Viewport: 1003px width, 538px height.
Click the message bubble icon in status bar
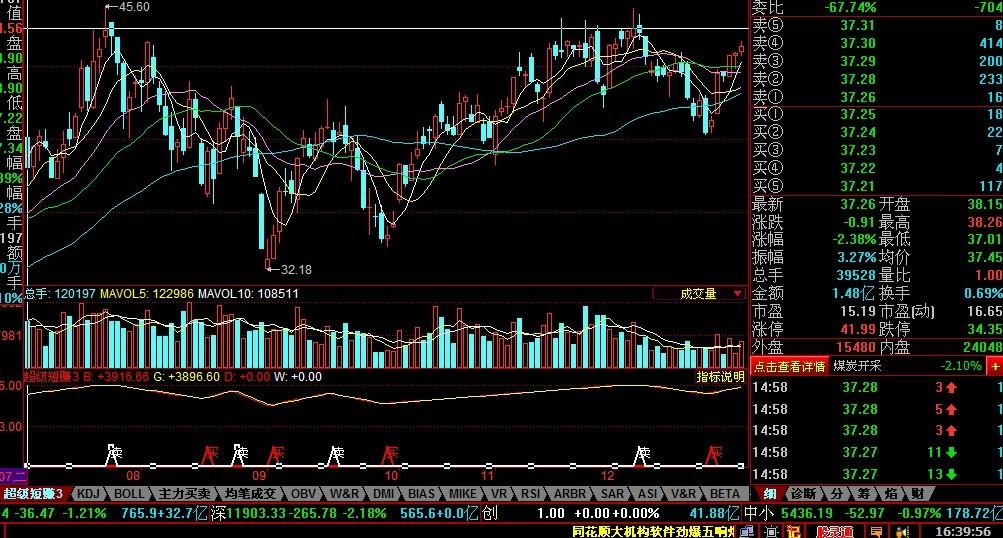876,531
